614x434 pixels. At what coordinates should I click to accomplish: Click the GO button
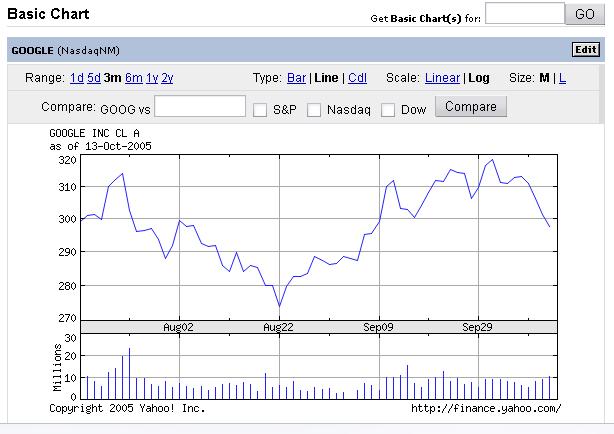pyautogui.click(x=584, y=14)
